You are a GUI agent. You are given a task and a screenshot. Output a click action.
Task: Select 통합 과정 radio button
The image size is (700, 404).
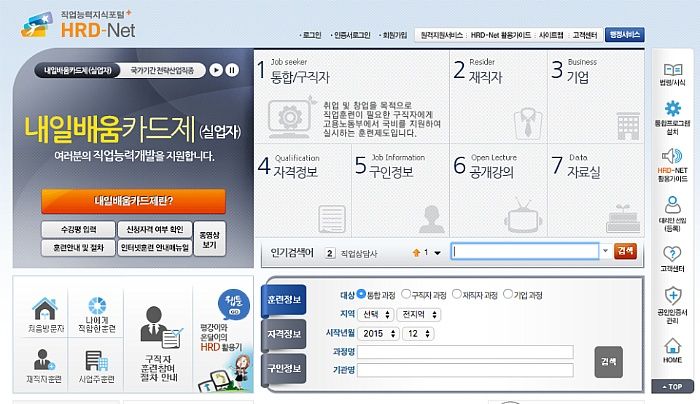point(361,294)
